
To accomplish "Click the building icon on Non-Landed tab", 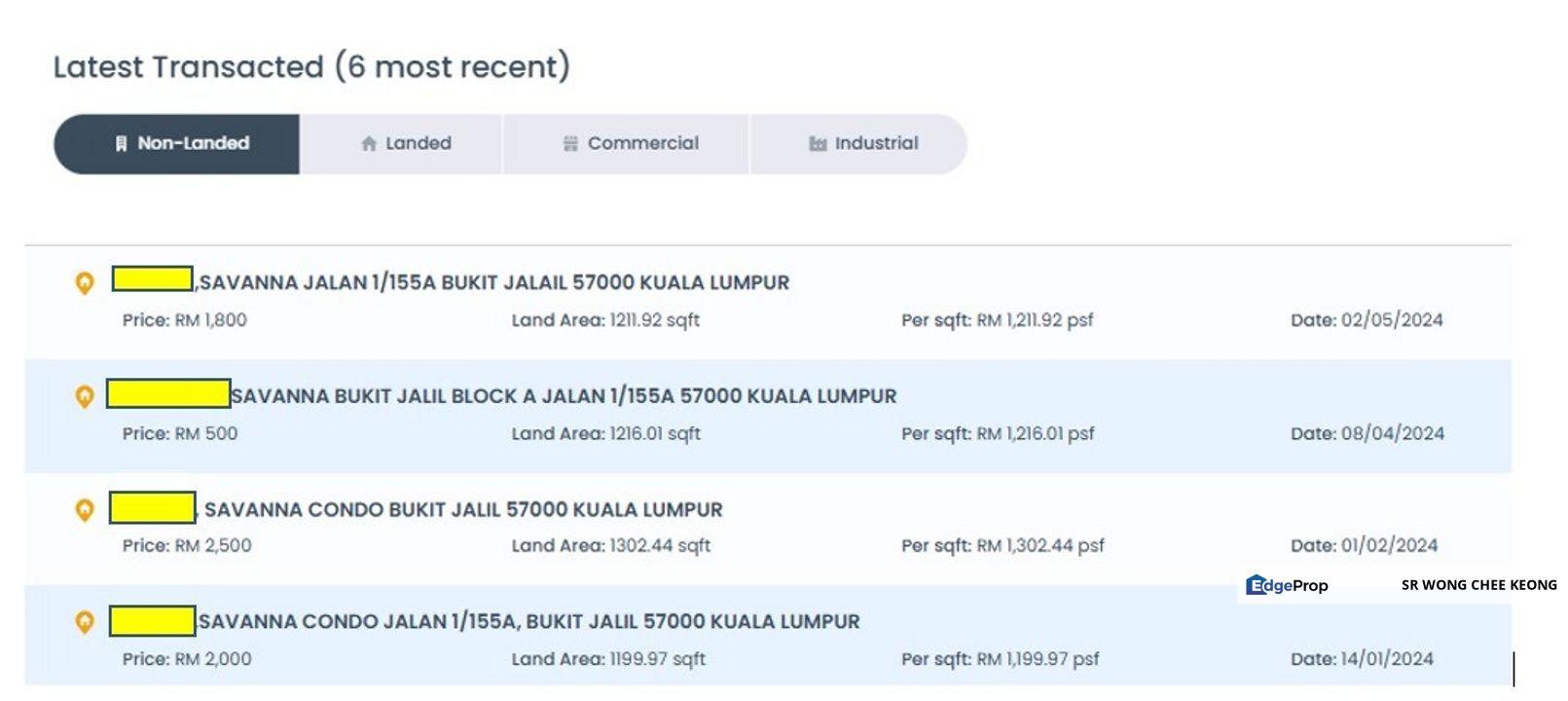I will click(121, 143).
